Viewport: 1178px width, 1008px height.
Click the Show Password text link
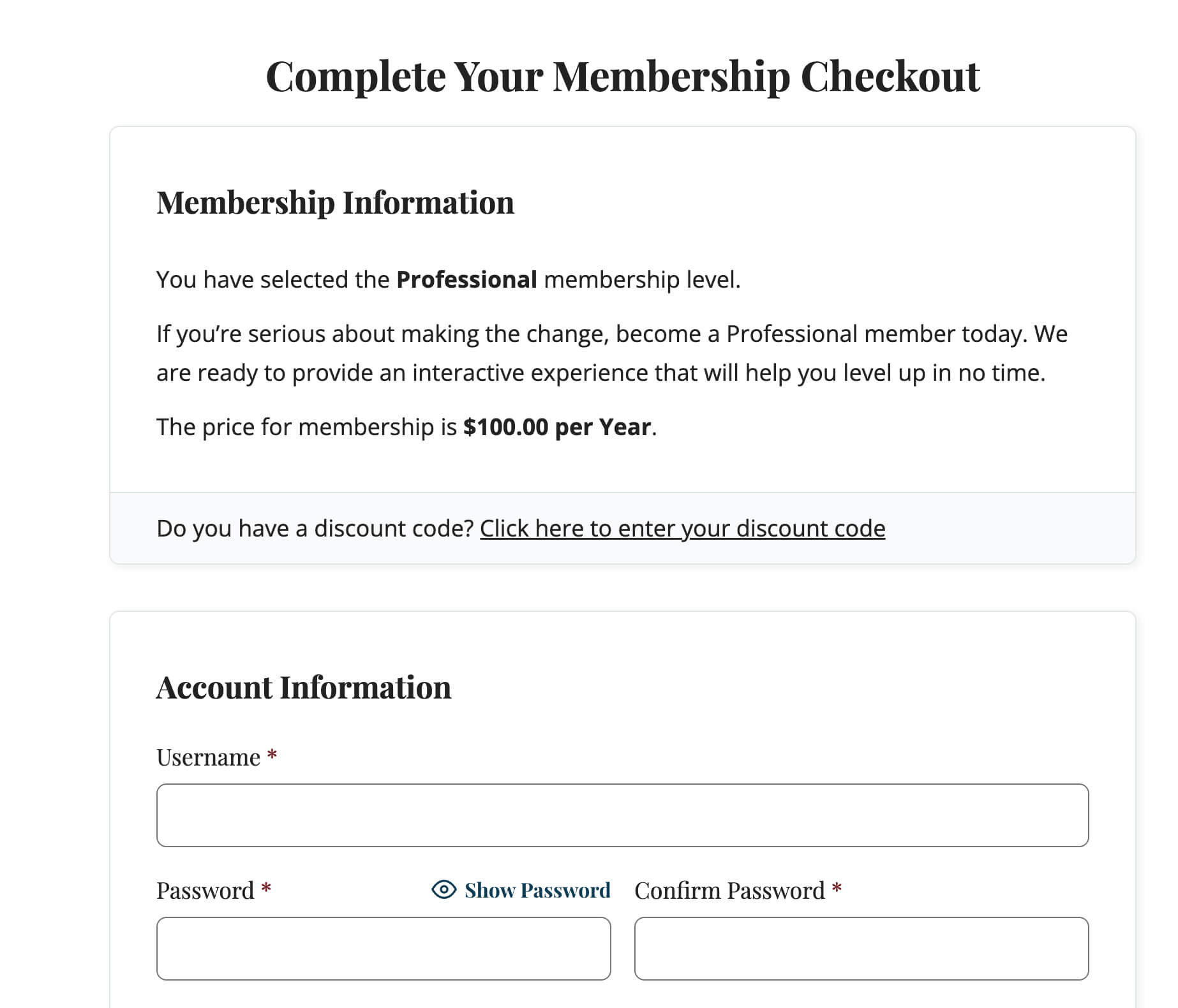pos(536,890)
